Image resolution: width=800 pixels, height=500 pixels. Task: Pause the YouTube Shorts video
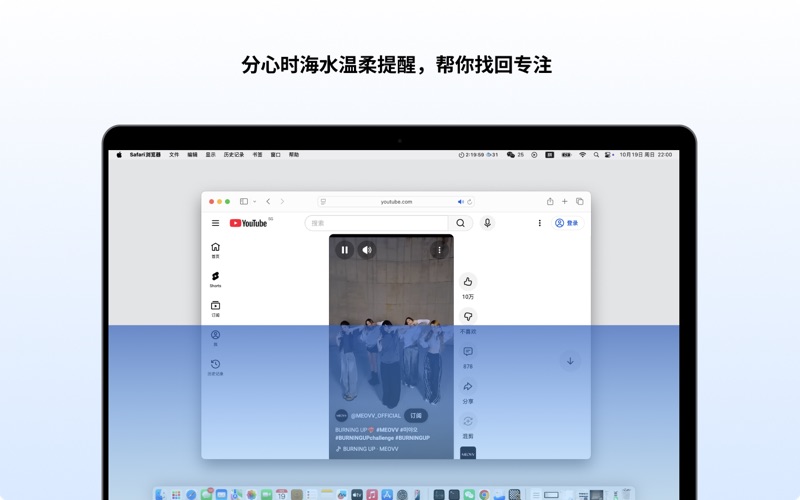(345, 250)
